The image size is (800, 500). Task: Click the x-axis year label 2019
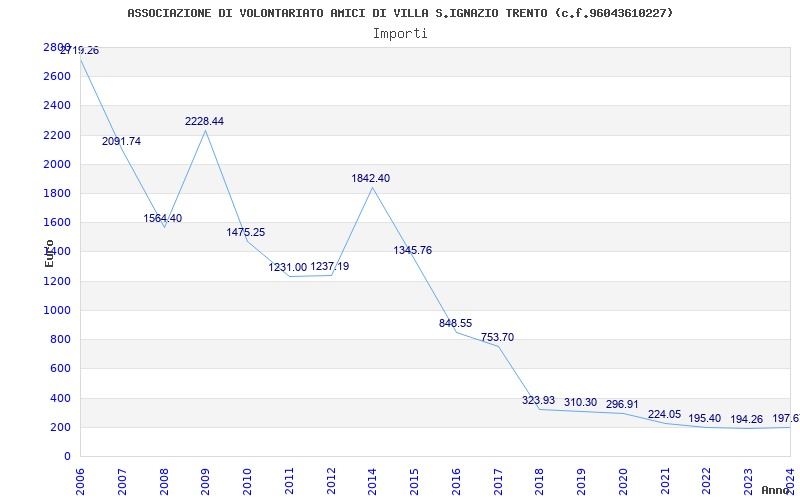click(582, 481)
